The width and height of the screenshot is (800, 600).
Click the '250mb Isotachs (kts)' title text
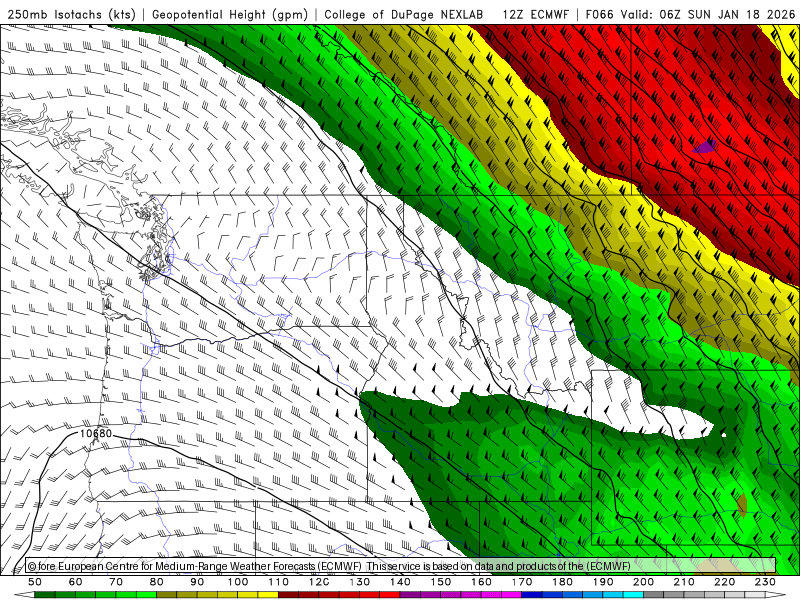71,14
